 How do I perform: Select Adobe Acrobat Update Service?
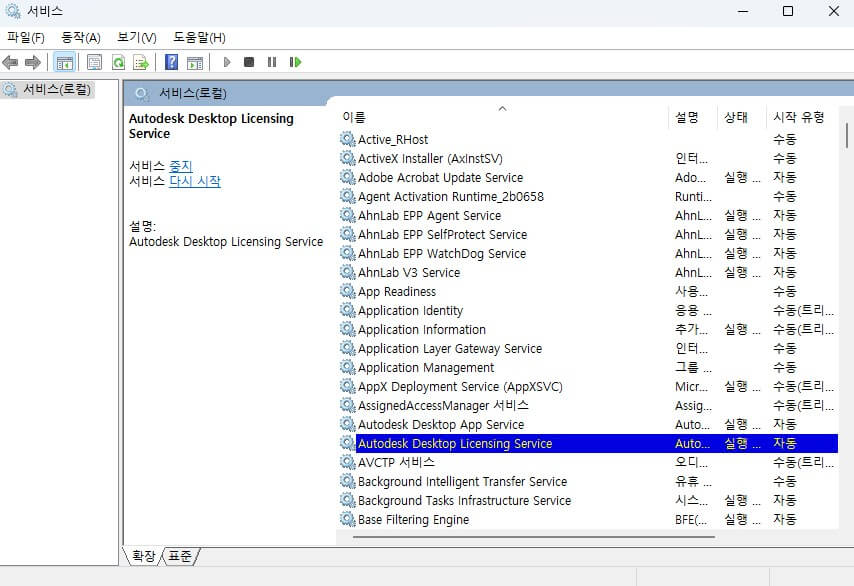pyautogui.click(x=588, y=178)
